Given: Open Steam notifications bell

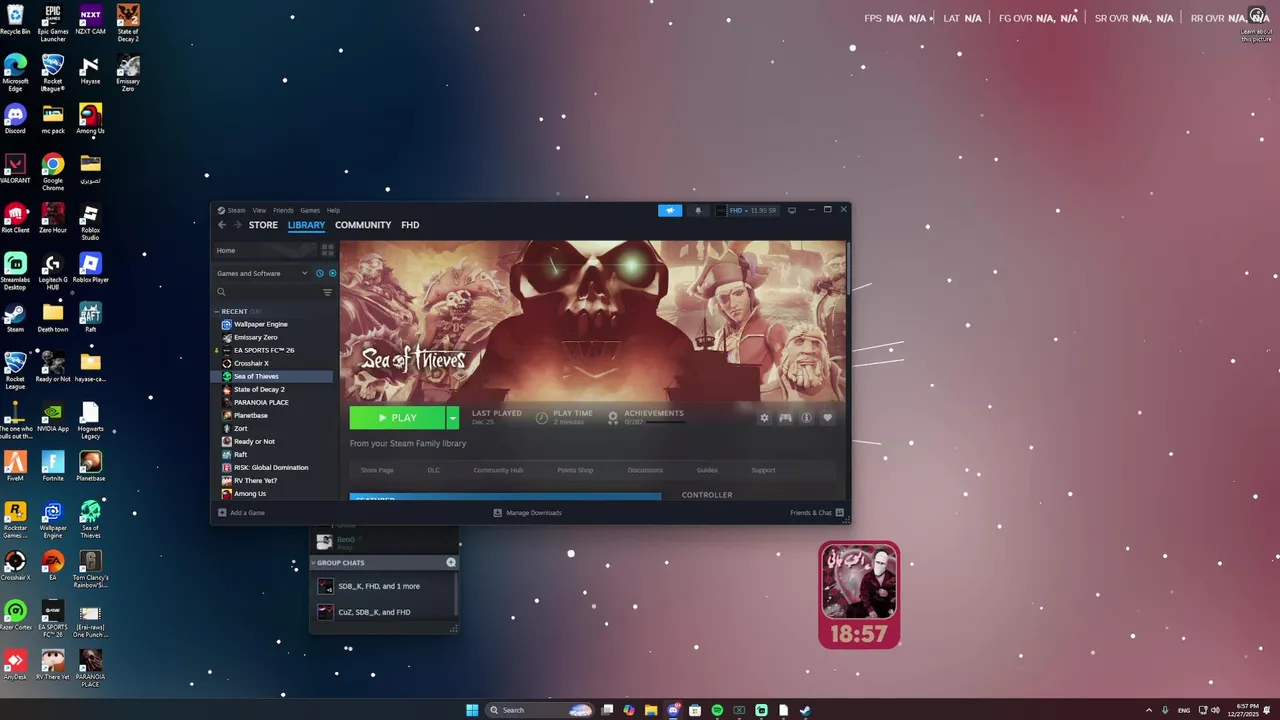Looking at the screenshot, I should pyautogui.click(x=698, y=210).
